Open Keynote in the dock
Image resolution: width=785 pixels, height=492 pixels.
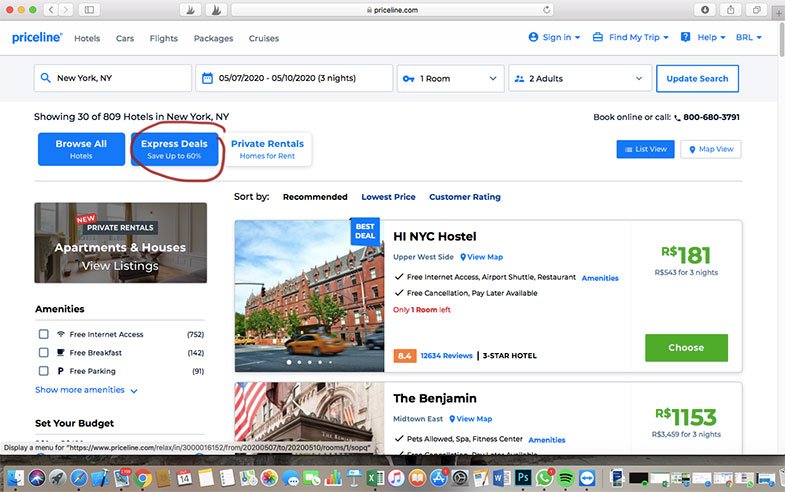tap(354, 478)
